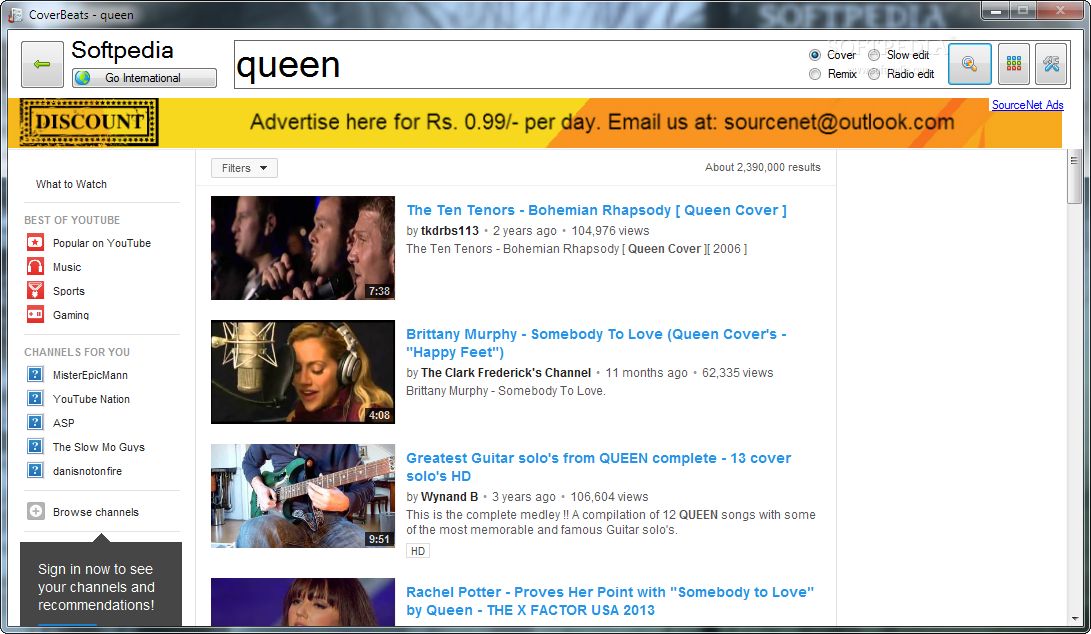Click the search magnifier button
1091x634 pixels.
(969, 64)
